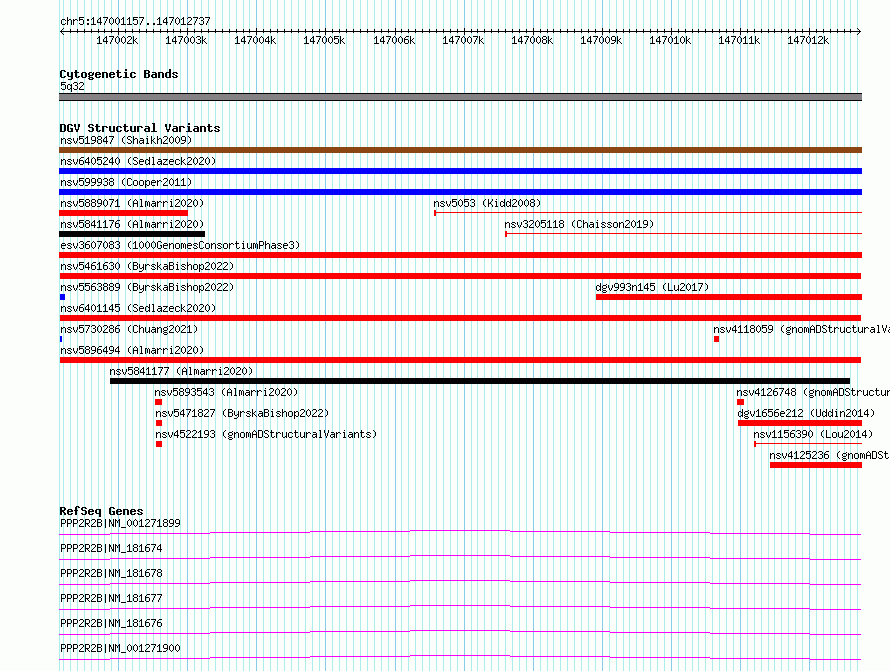
Task: Select the nsv599938 (Cooper2011) blue bar
Action: [460, 192]
